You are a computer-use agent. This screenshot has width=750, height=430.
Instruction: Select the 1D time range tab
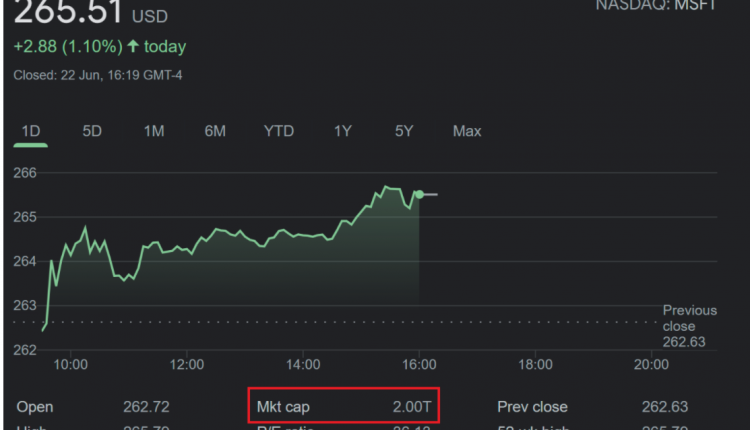pos(31,131)
